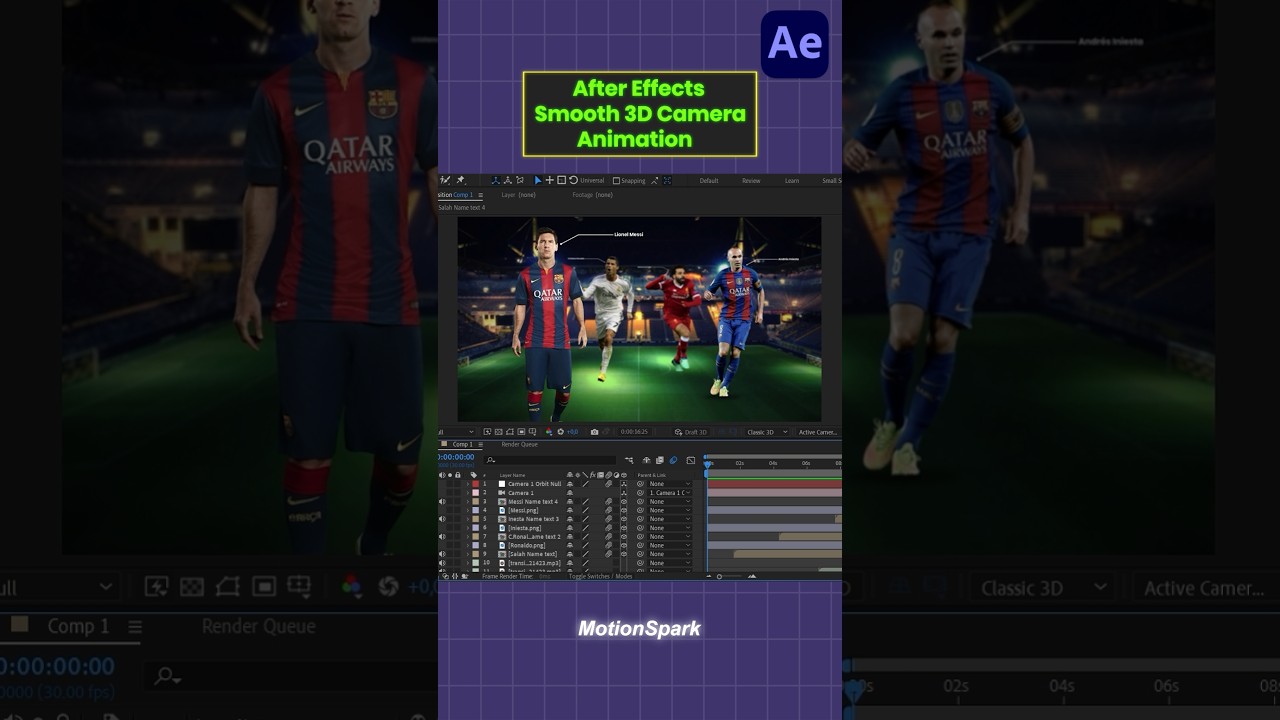Open the Footage (none) viewer tab

tap(593, 195)
